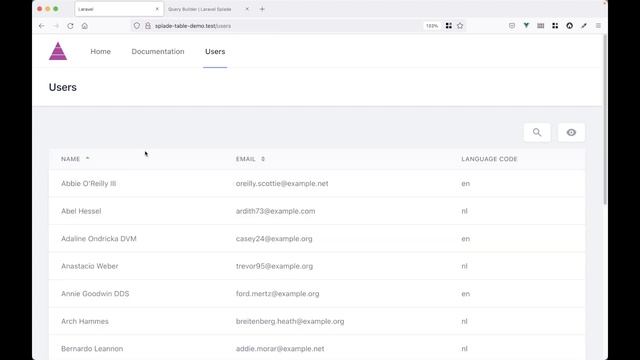
Task: Close the Laravel tab
Action: (x=157, y=9)
